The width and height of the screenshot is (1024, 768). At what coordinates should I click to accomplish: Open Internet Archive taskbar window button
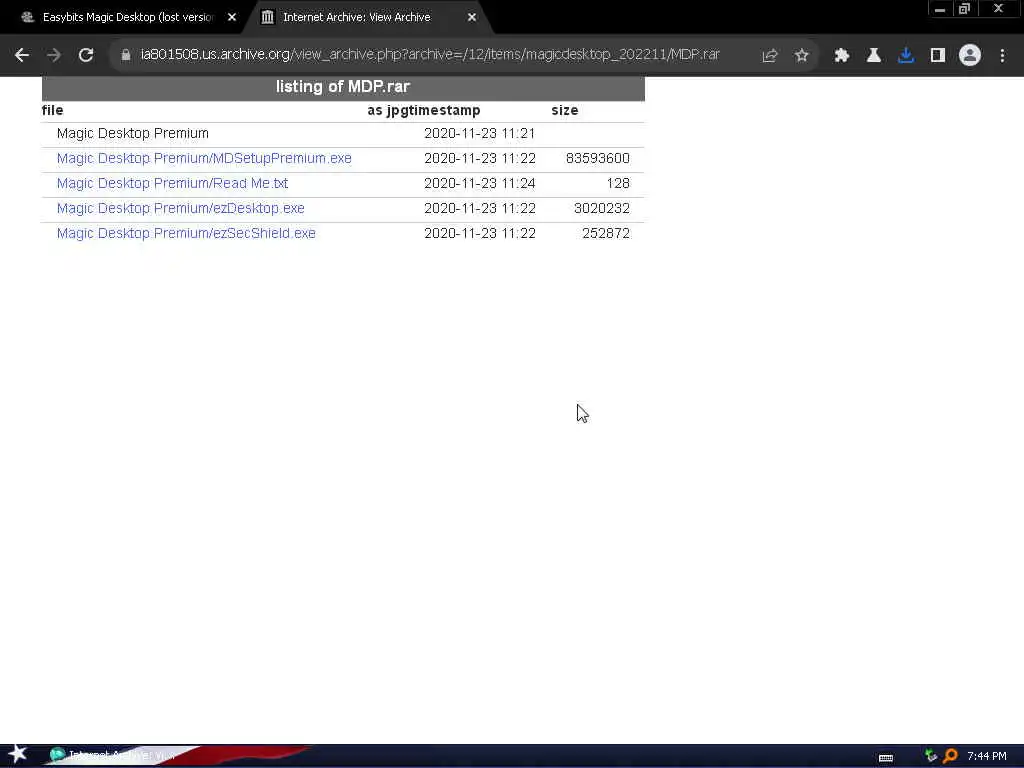[x=114, y=756]
